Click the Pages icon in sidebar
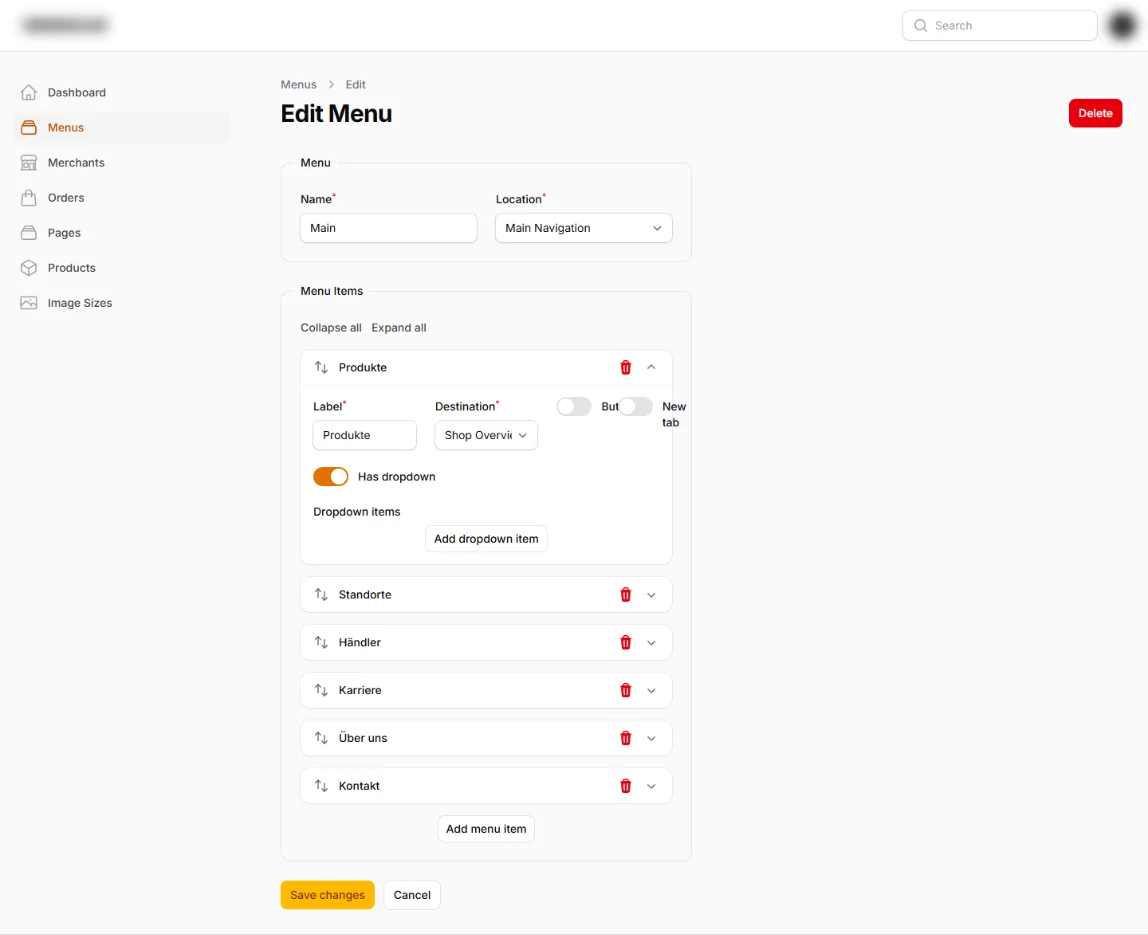The width and height of the screenshot is (1148, 935). [x=29, y=233]
